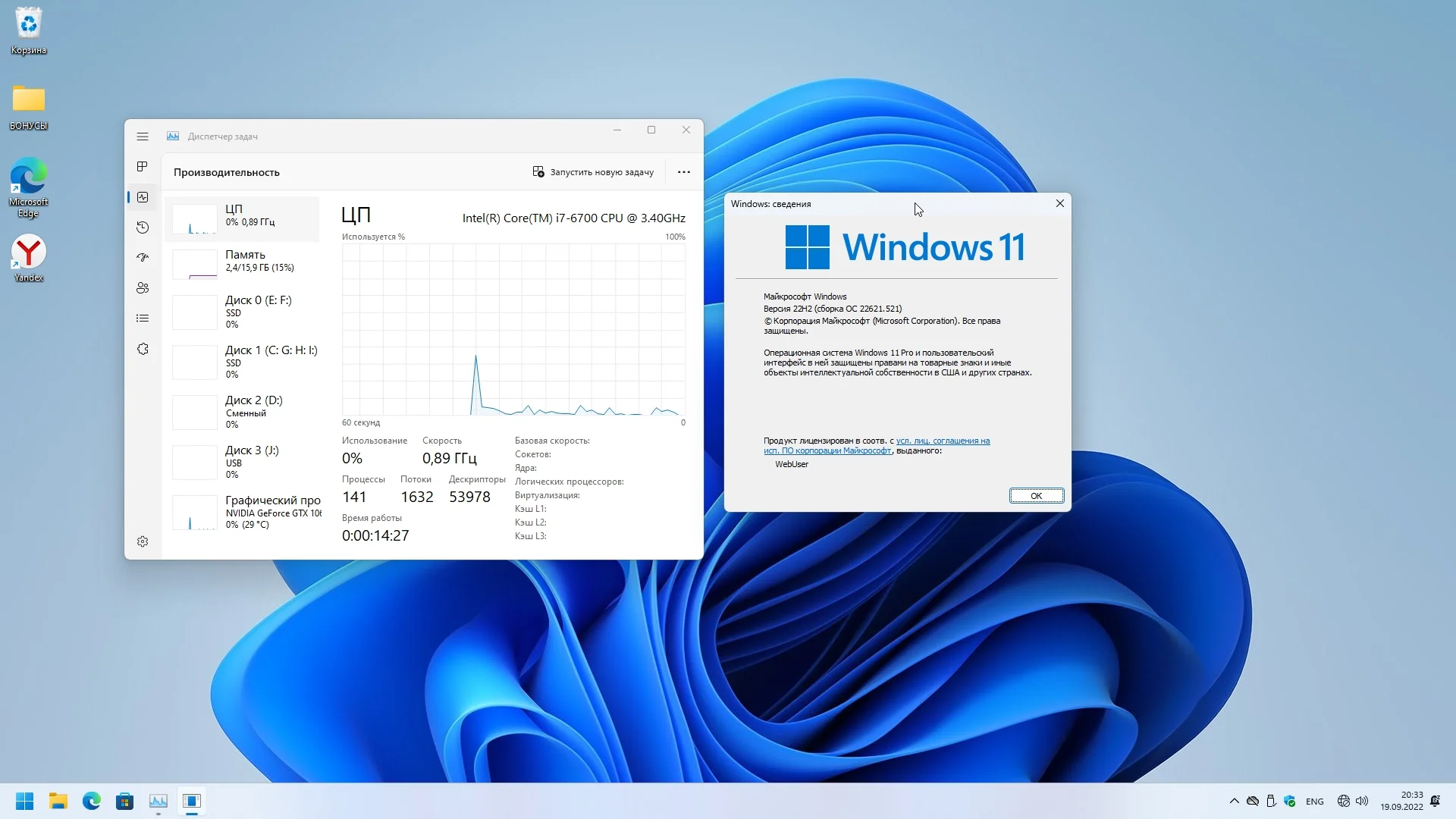Select Disk 2 (D:) removable item

click(243, 411)
